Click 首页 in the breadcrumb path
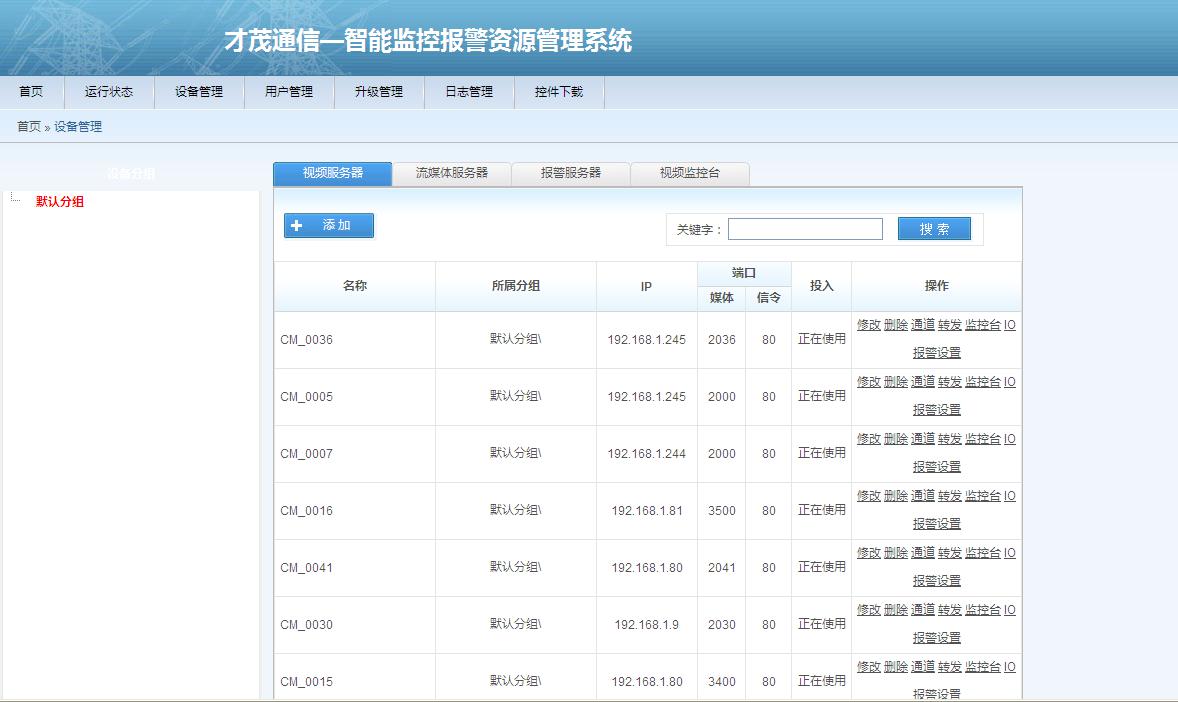Image resolution: width=1178 pixels, height=702 pixels. tap(29, 127)
